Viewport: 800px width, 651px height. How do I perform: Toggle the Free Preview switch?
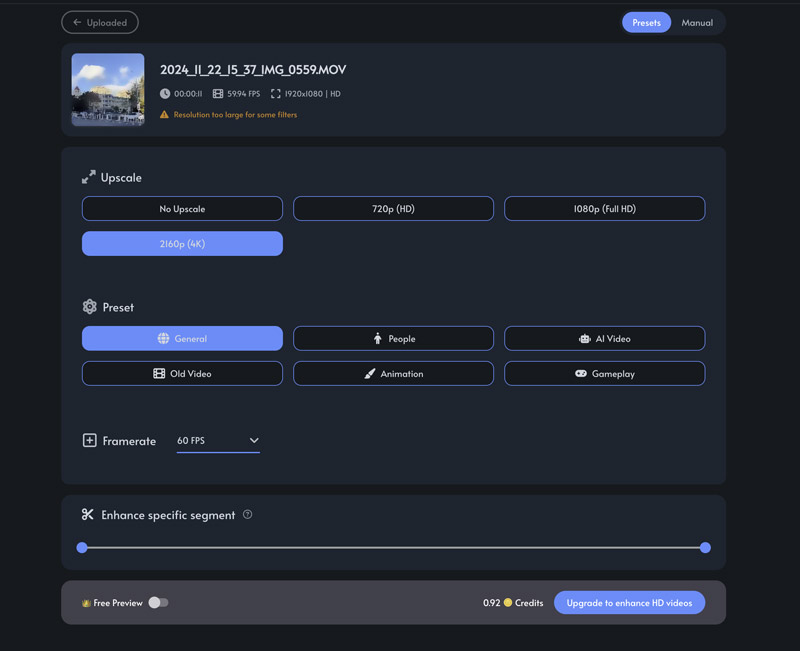pyautogui.click(x=158, y=603)
